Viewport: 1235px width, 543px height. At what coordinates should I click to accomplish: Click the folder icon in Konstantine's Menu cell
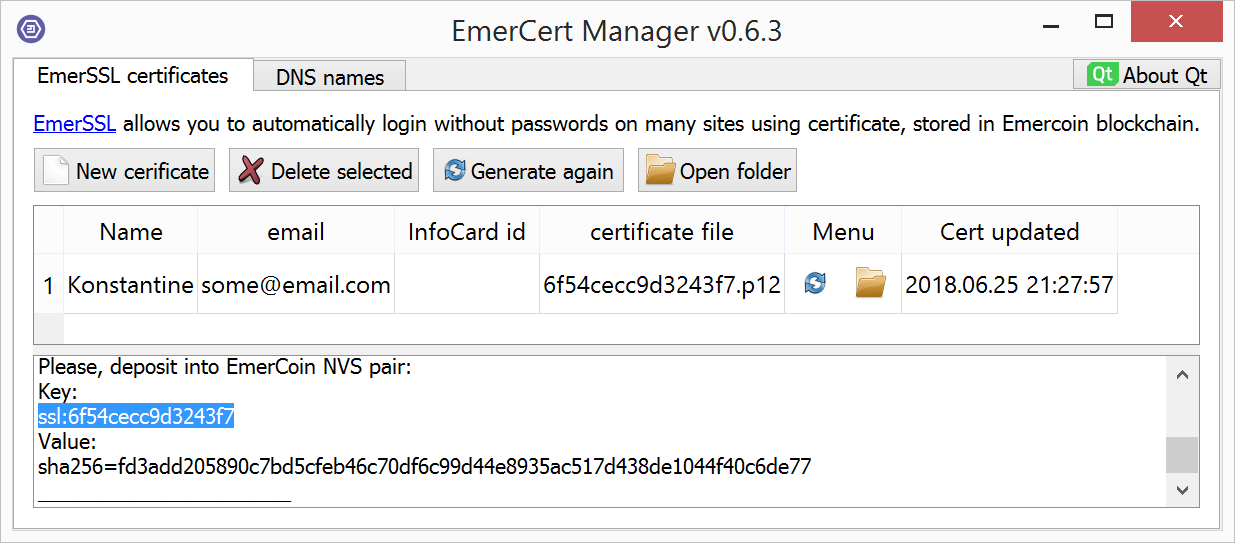871,284
